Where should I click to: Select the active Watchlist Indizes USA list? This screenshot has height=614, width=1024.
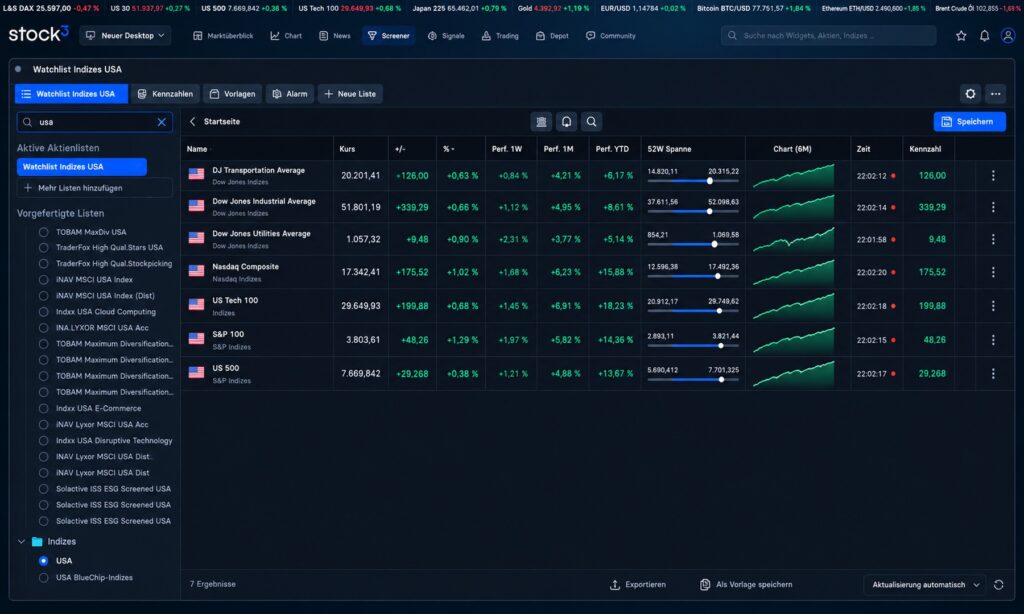pos(82,167)
